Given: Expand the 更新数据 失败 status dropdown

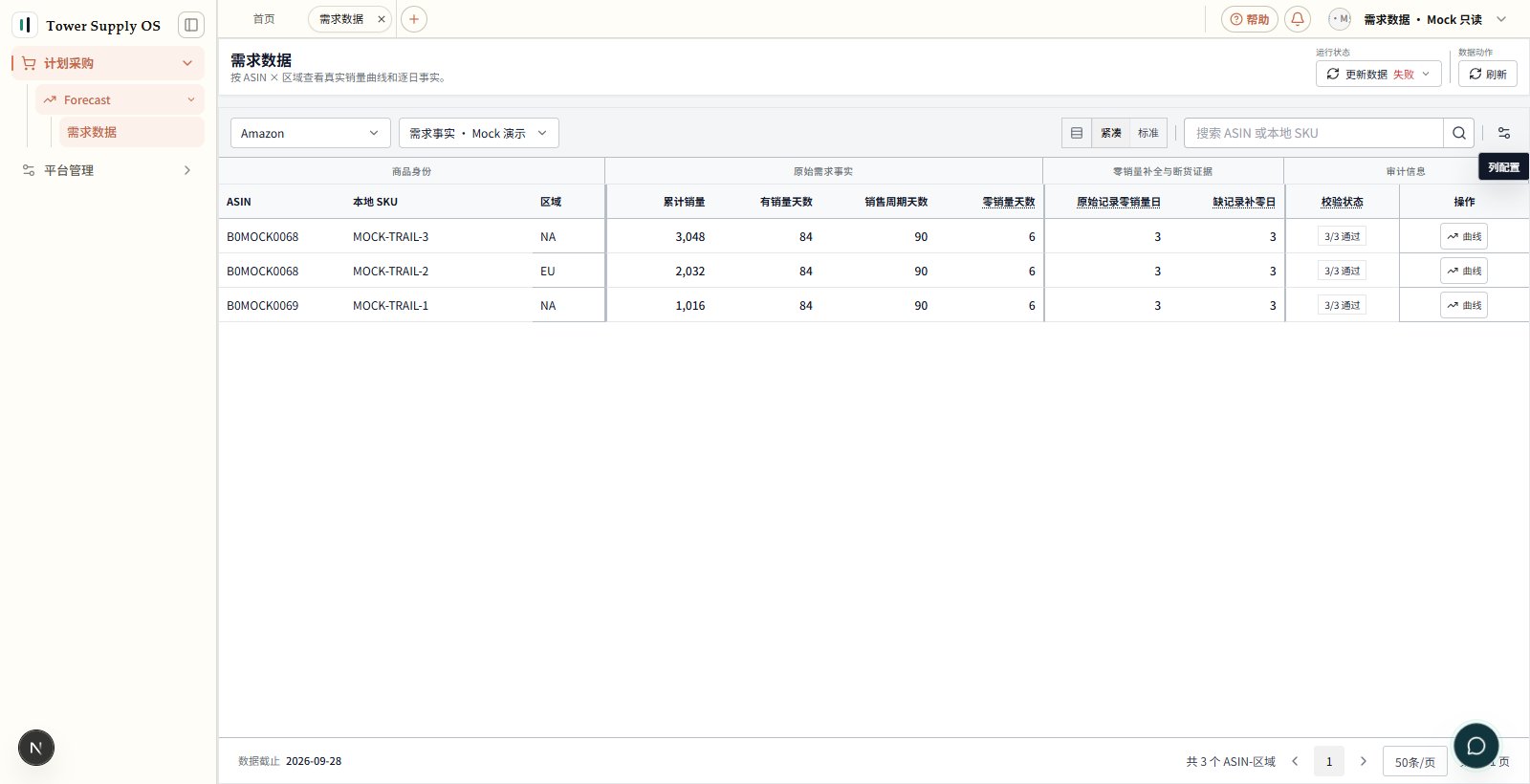Looking at the screenshot, I should point(1378,74).
